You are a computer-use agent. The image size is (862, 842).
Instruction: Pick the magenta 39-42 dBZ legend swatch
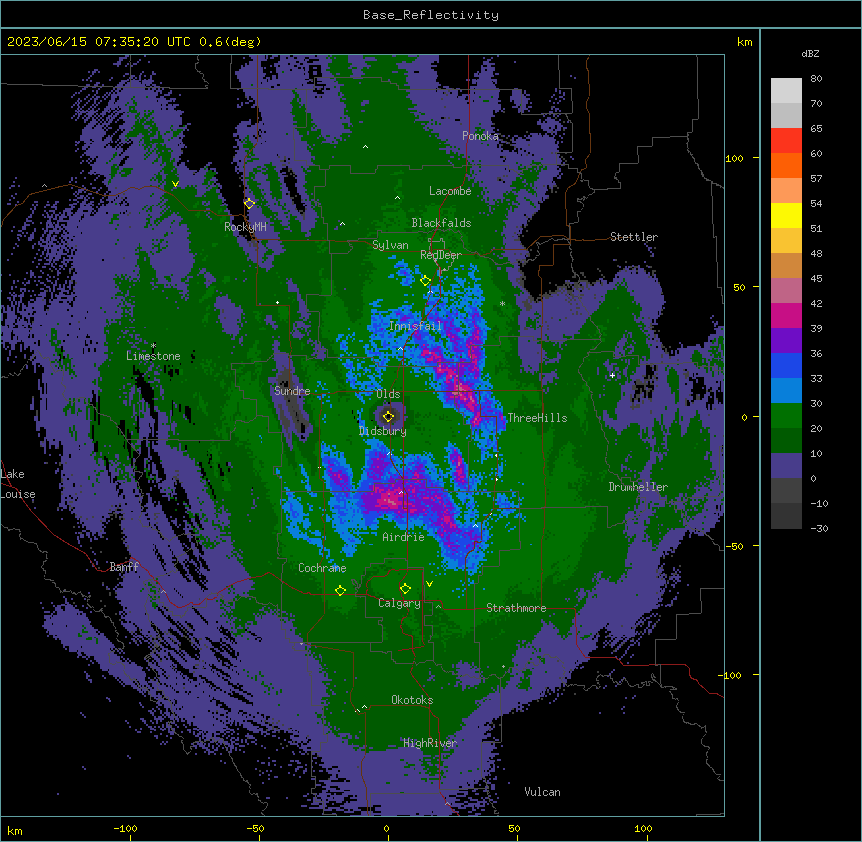point(786,315)
